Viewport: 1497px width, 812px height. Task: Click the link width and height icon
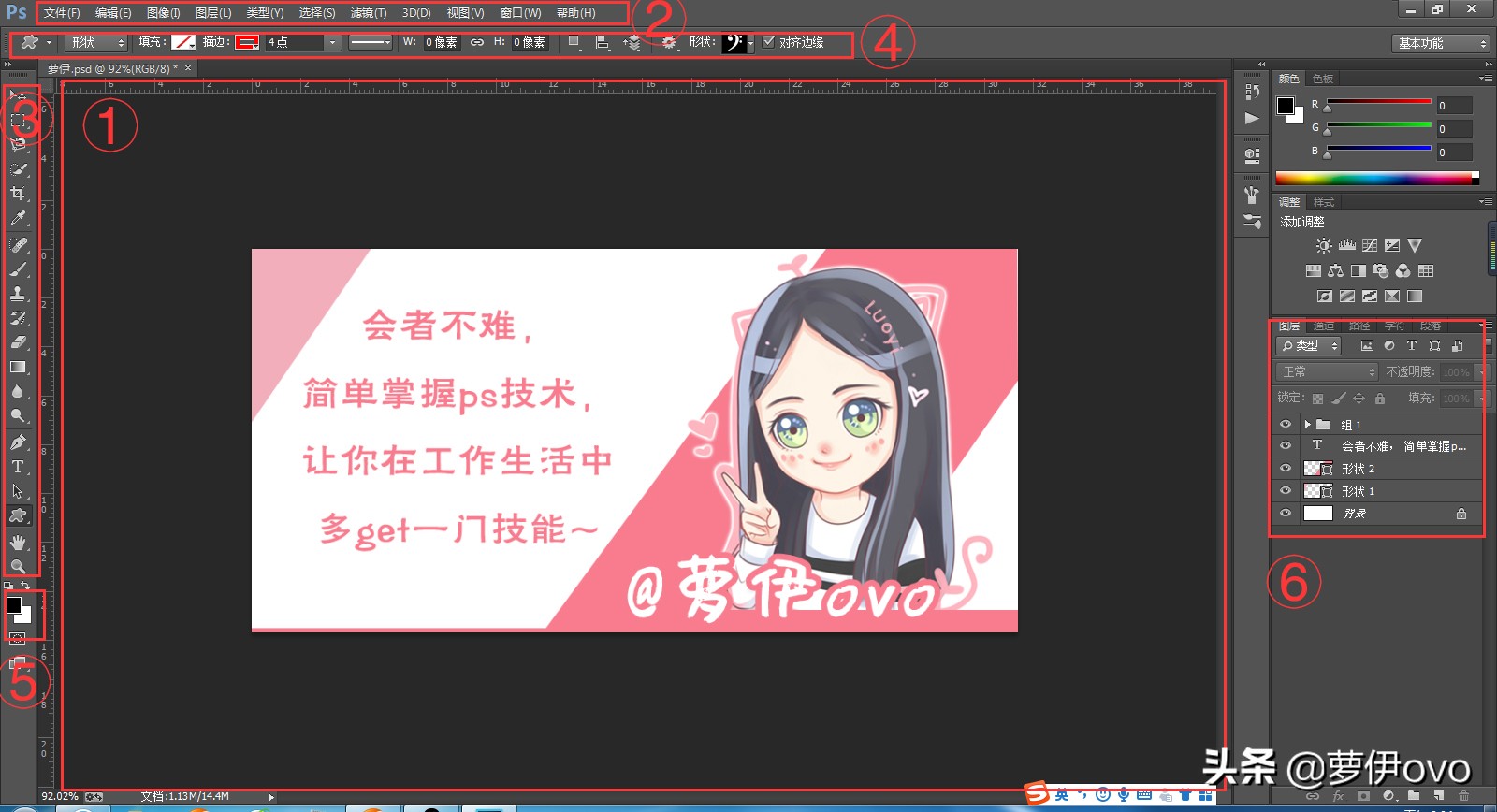[477, 42]
